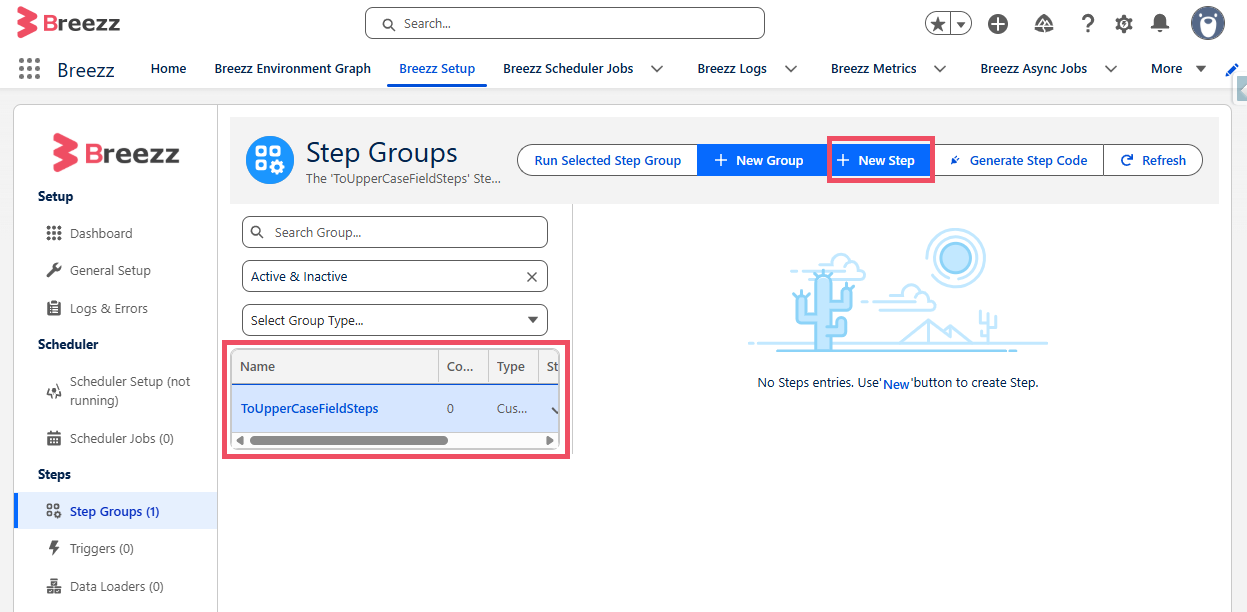Viewport: 1247px width, 612px height.
Task: Click the top Search box
Action: coord(565,23)
